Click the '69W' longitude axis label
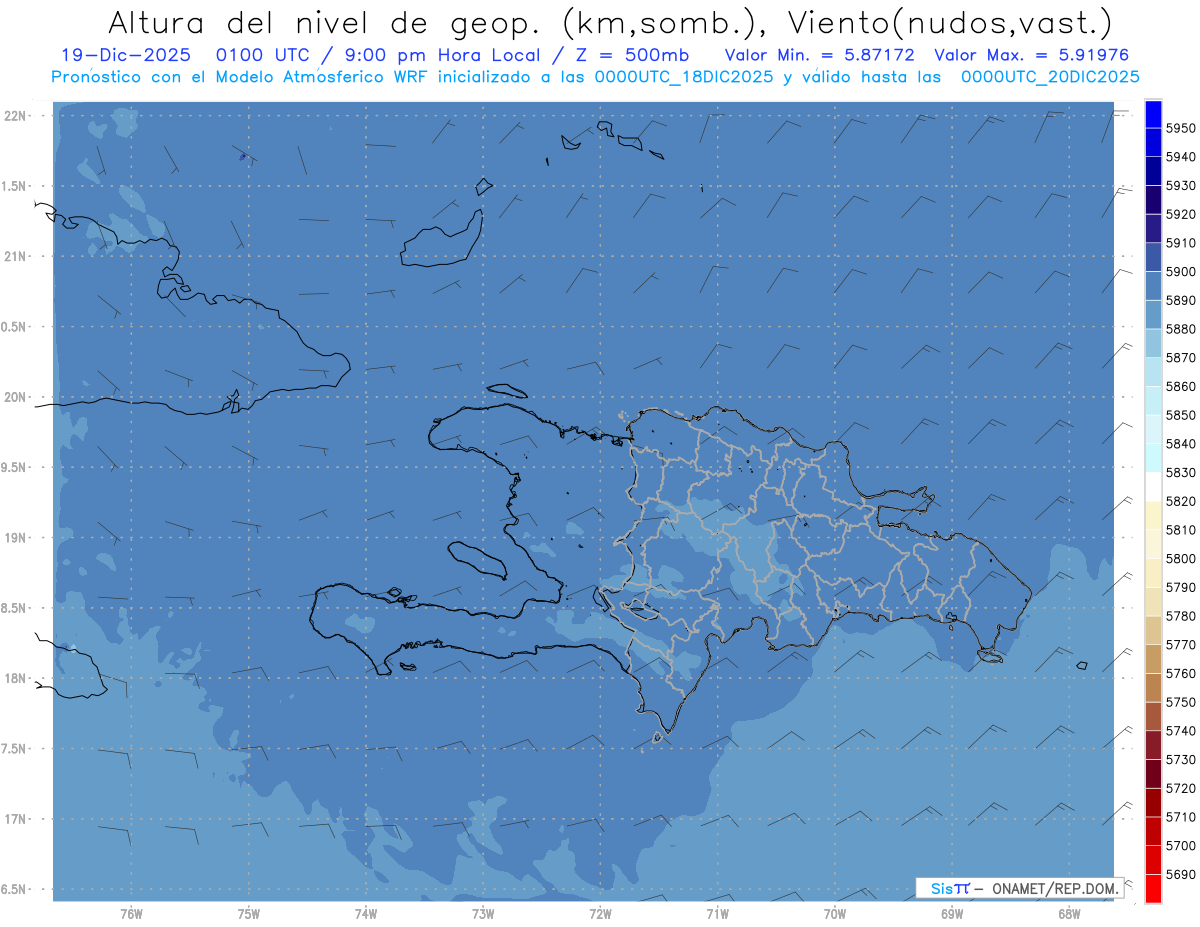1200x927 pixels. click(951, 913)
